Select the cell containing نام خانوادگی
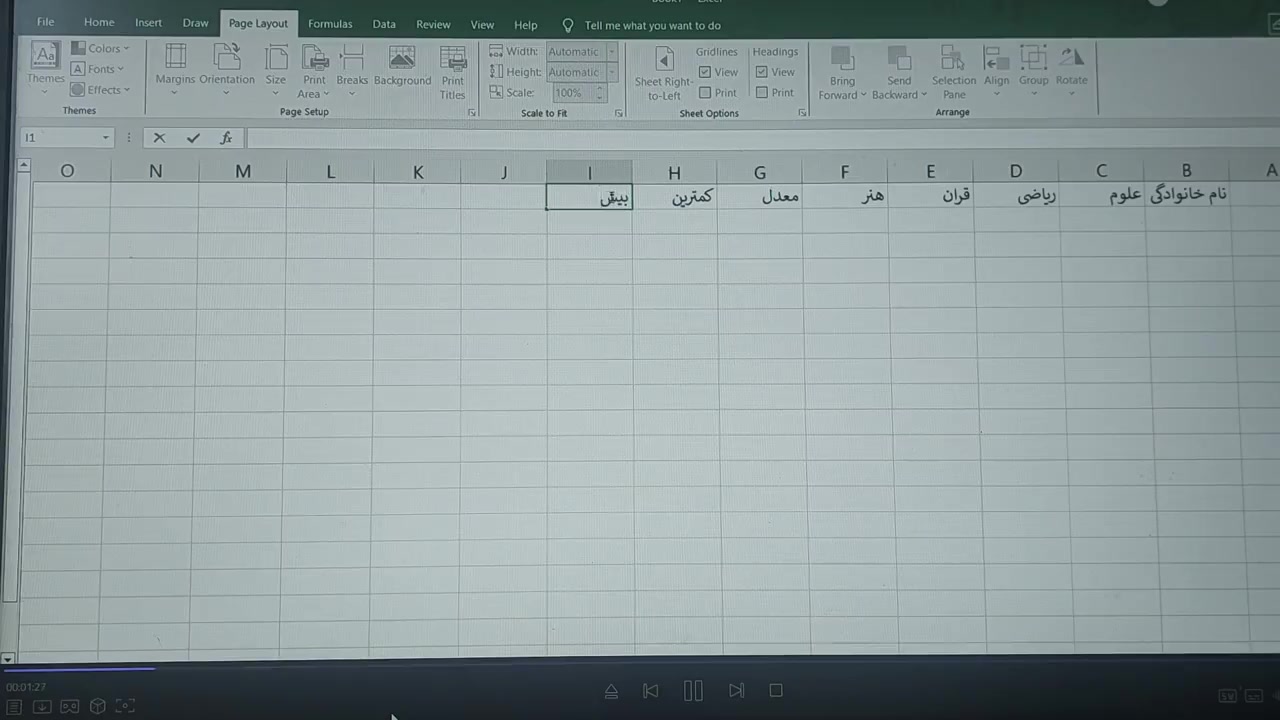This screenshot has height=720, width=1280. (1188, 195)
